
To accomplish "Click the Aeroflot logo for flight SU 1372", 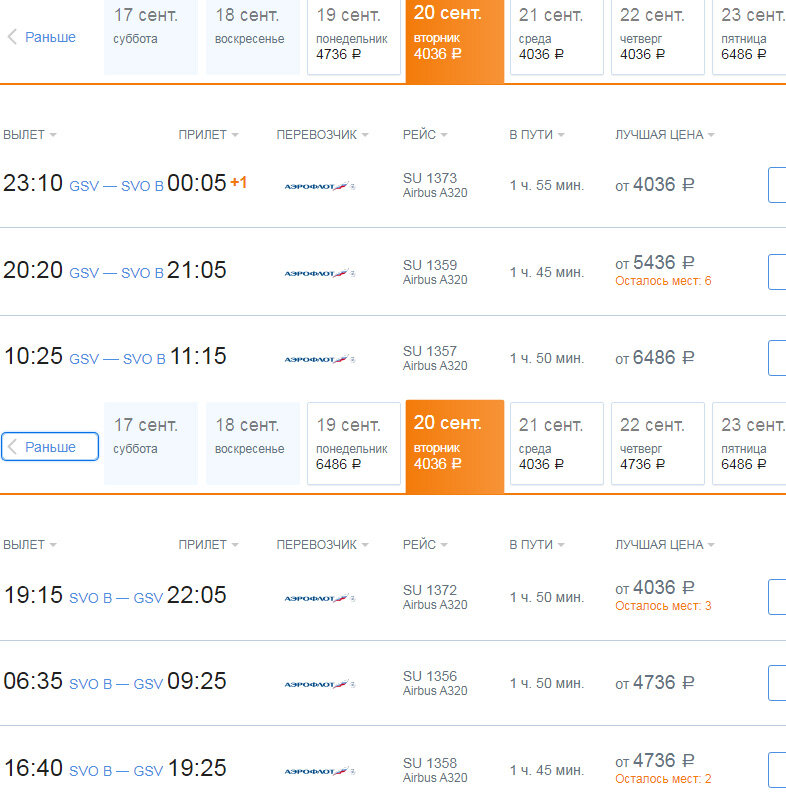I will pos(319,598).
